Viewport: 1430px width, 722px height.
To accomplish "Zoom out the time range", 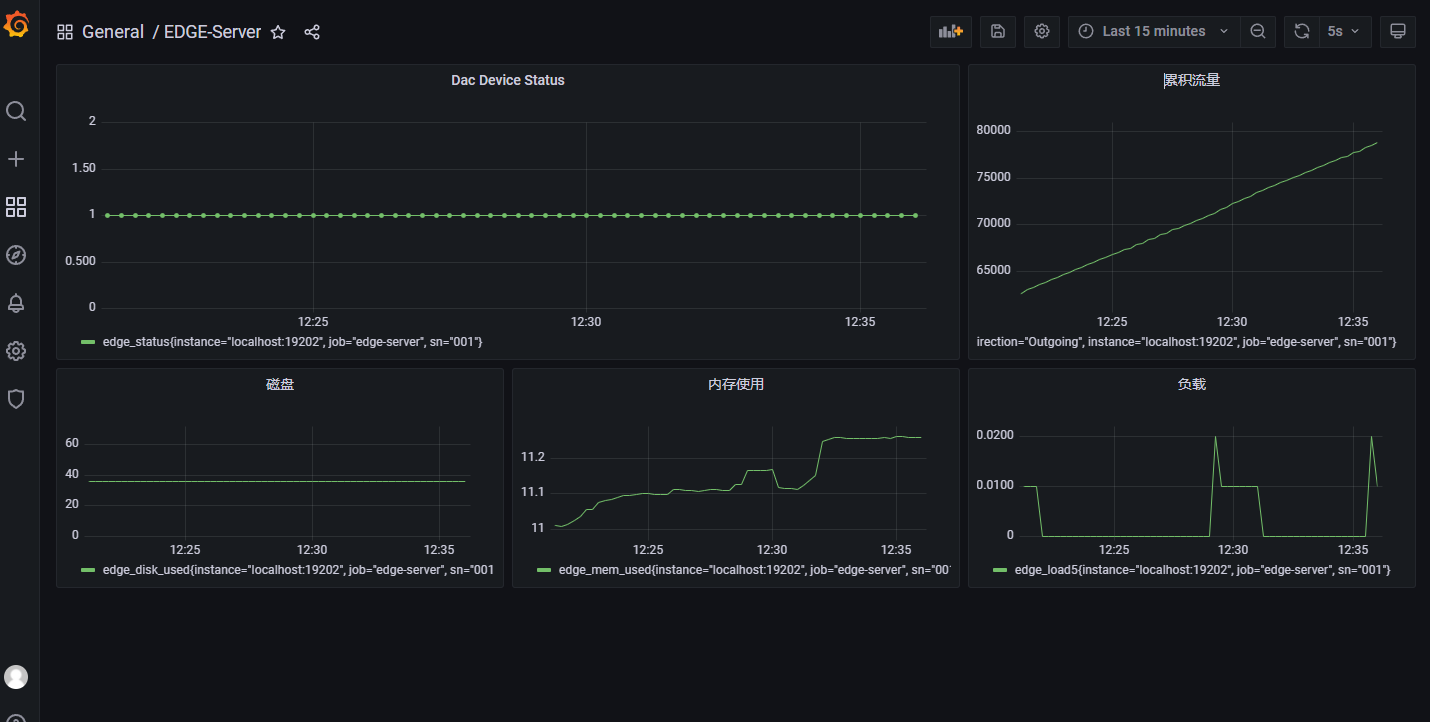I will pyautogui.click(x=1258, y=31).
